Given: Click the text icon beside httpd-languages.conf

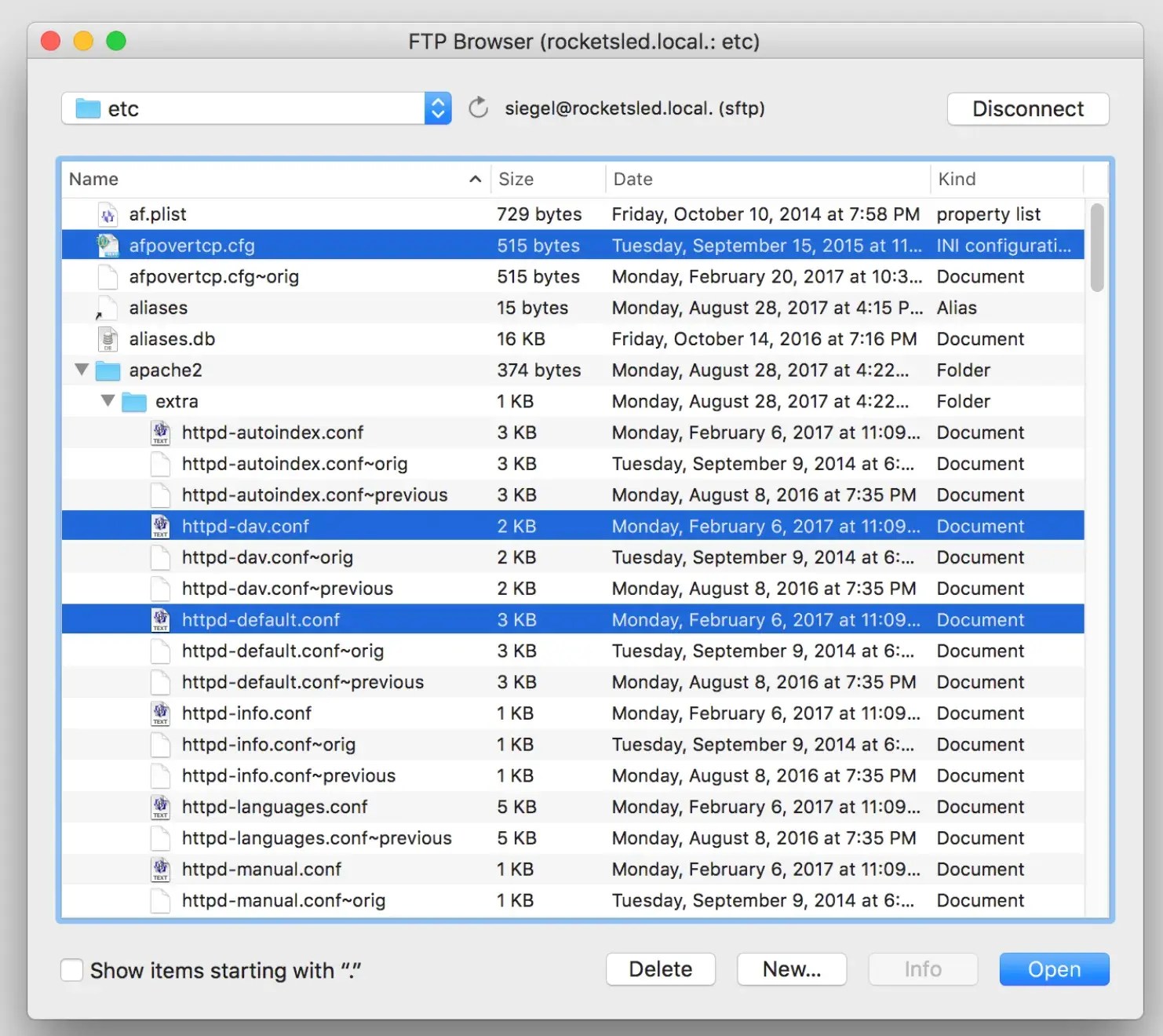Looking at the screenshot, I should [x=161, y=806].
